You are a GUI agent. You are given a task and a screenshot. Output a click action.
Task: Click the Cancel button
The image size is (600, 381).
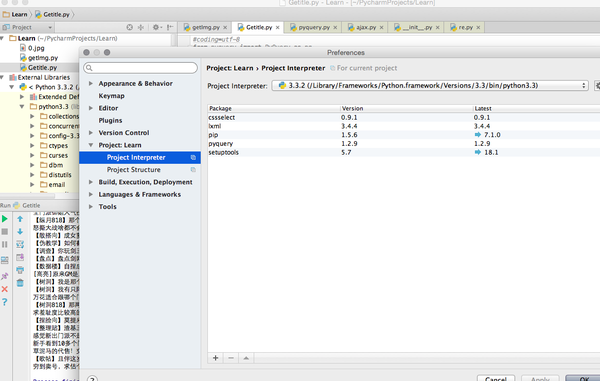[x=496, y=378]
